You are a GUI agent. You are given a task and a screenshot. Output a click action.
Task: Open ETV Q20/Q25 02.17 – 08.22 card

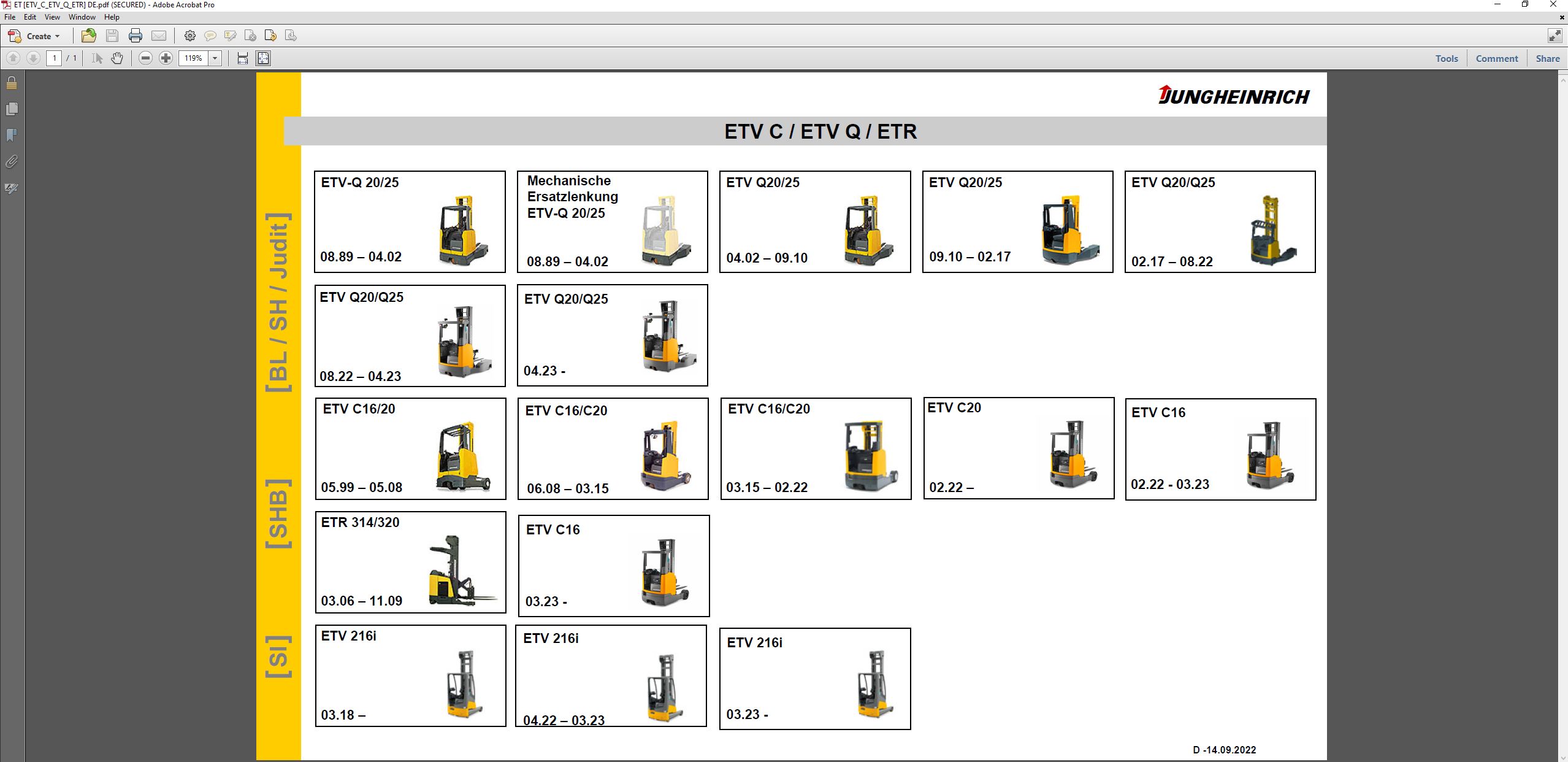click(1220, 221)
